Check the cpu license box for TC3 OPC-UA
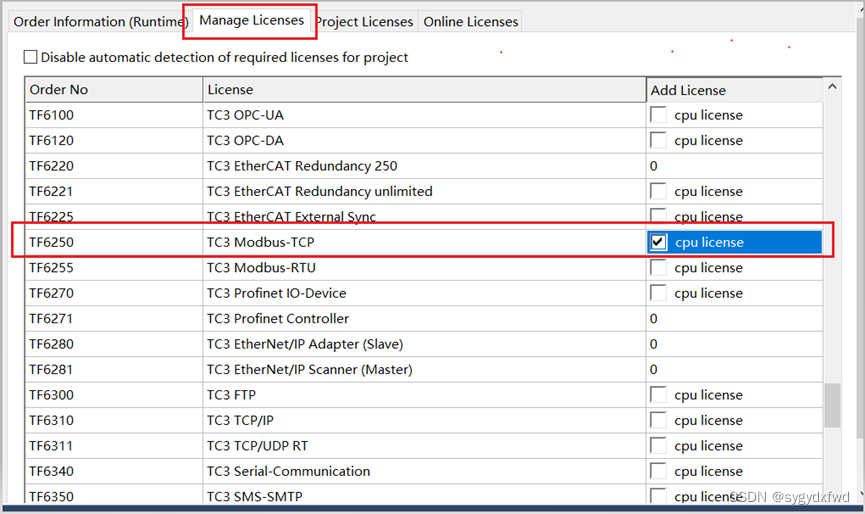865x514 pixels. point(658,115)
